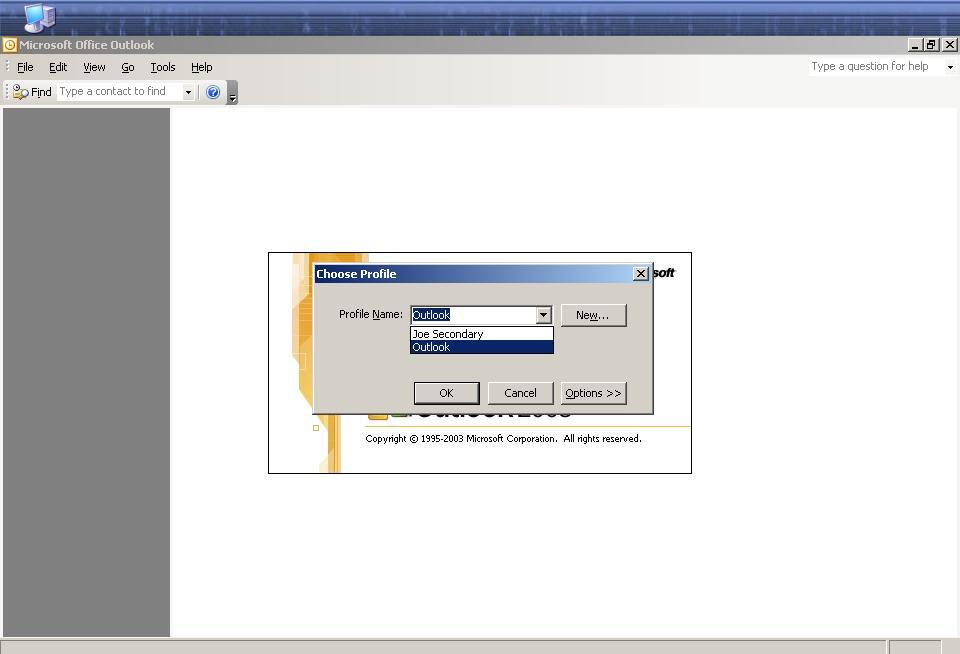Viewport: 960px width, 654px height.
Task: Open the Edit menu
Action: tap(58, 67)
